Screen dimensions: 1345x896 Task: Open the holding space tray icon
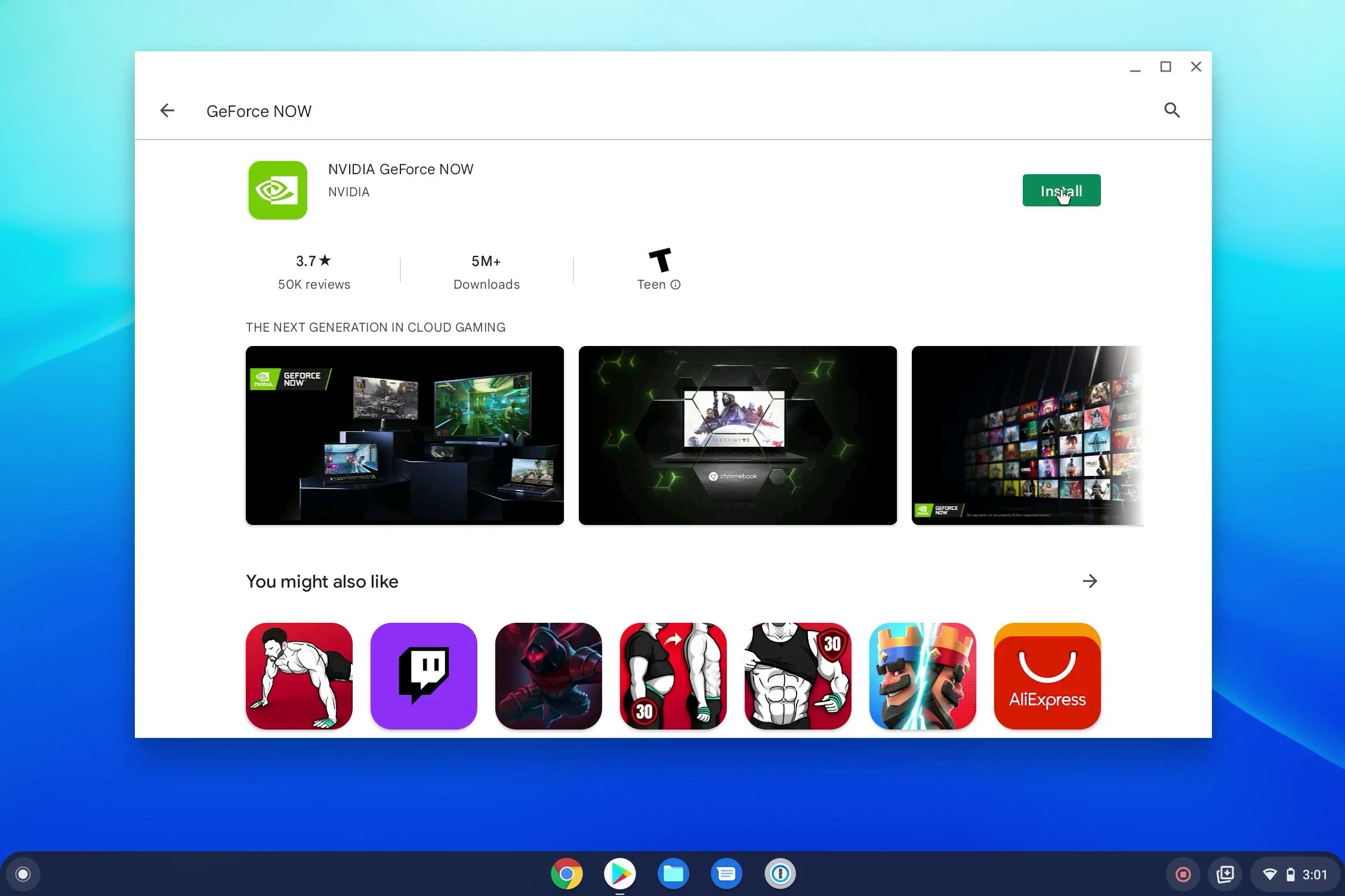click(1225, 875)
